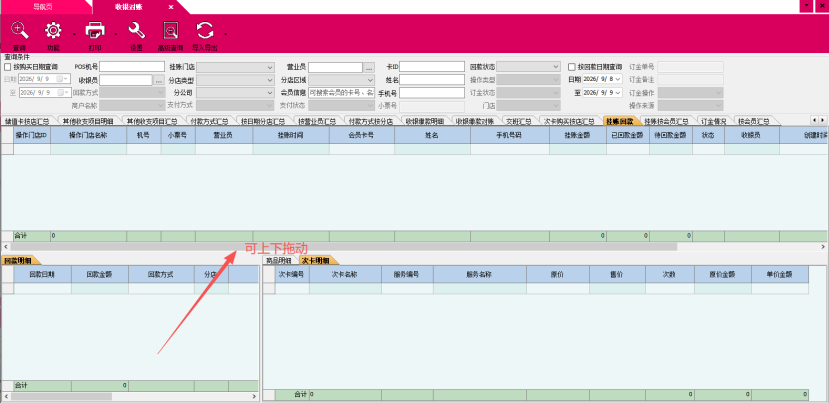This screenshot has height=403, width=829.
Task: Enable the 按回款日期查询 checkbox
Action: (x=572, y=67)
